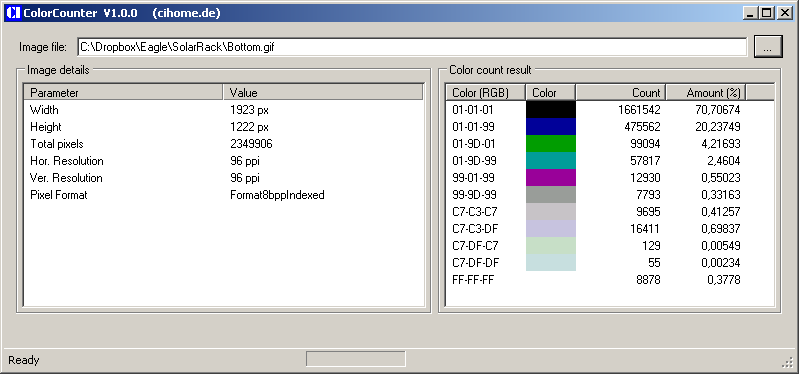Screen dimensions: 799x374
Task: Sort by 'Color (RGB)' column header
Action: [x=486, y=93]
